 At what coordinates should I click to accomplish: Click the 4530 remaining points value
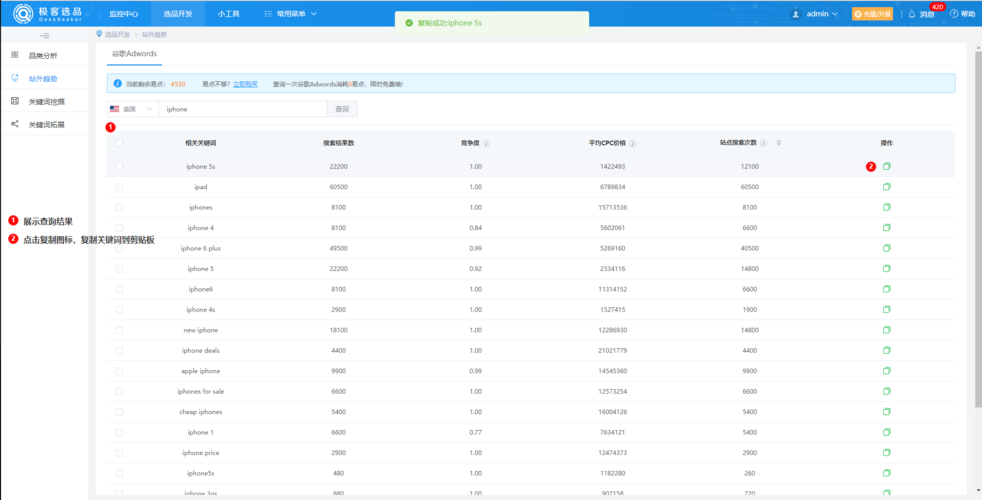(178, 83)
